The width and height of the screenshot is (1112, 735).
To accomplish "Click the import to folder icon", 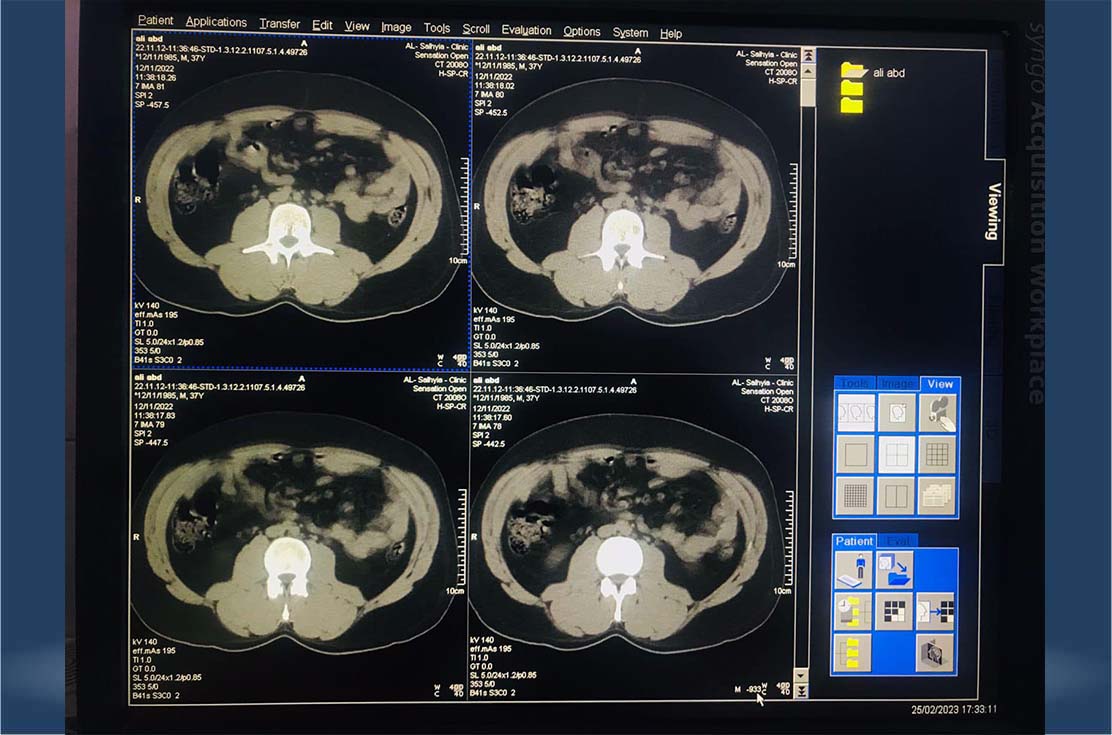I will 894,570.
